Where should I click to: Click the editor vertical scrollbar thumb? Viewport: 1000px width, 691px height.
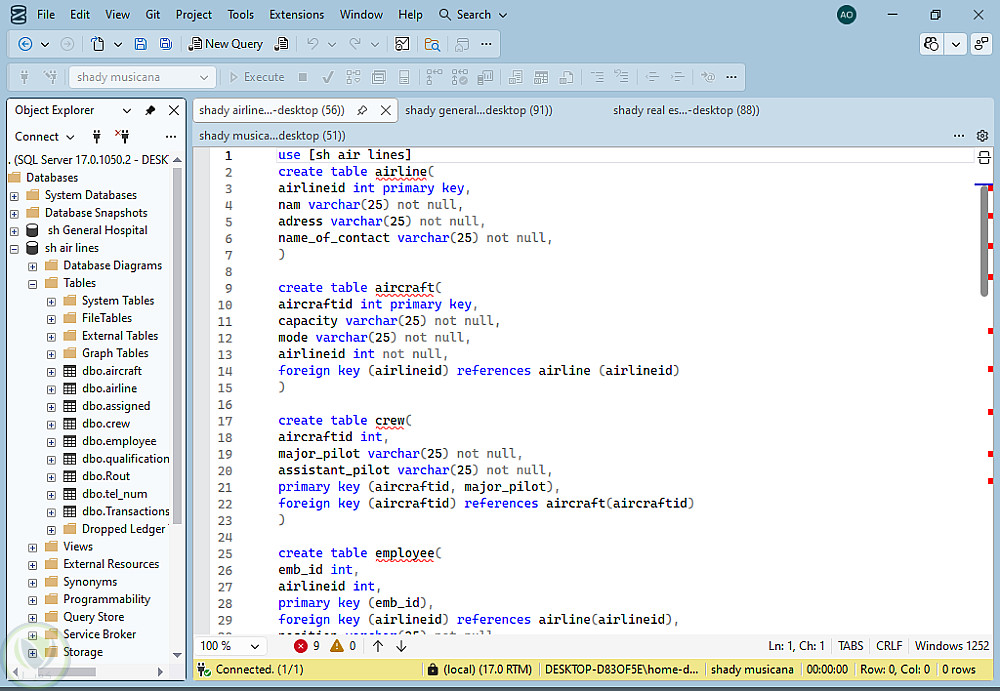click(984, 240)
